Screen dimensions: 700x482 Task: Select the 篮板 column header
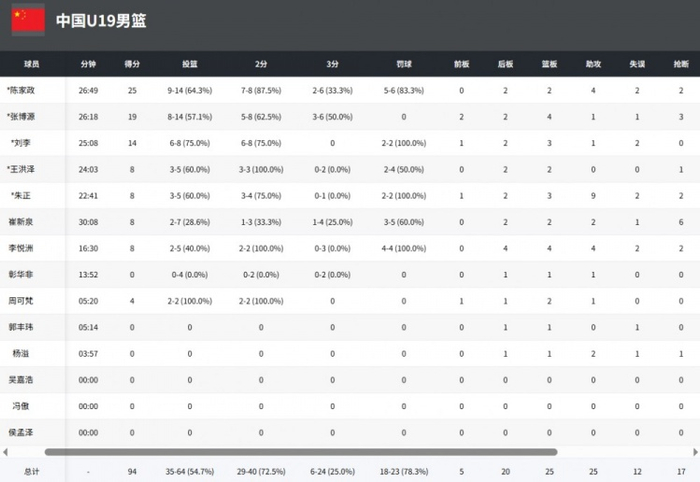[x=549, y=64]
